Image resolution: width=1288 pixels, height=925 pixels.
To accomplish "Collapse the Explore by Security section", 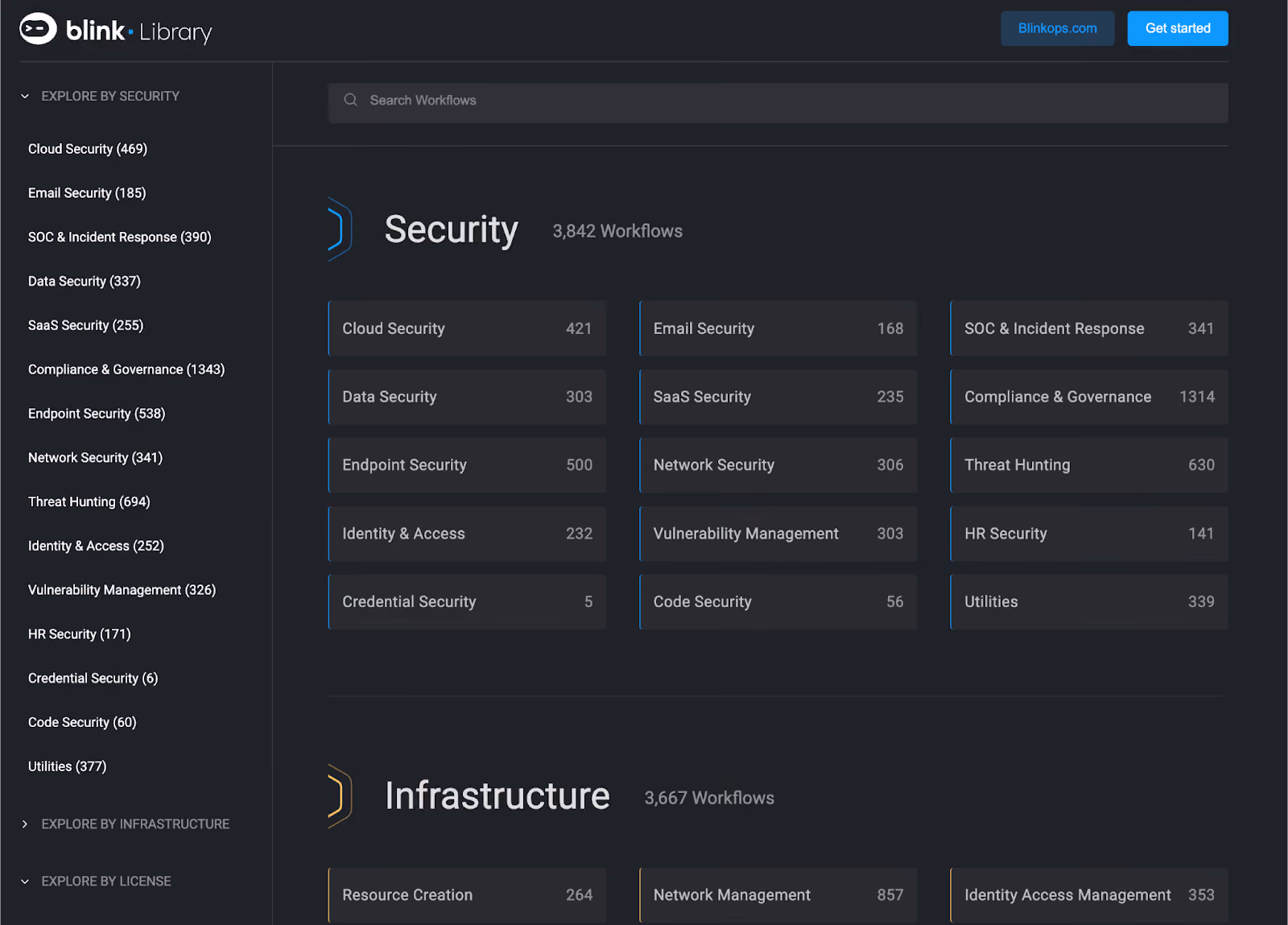I will tap(25, 97).
